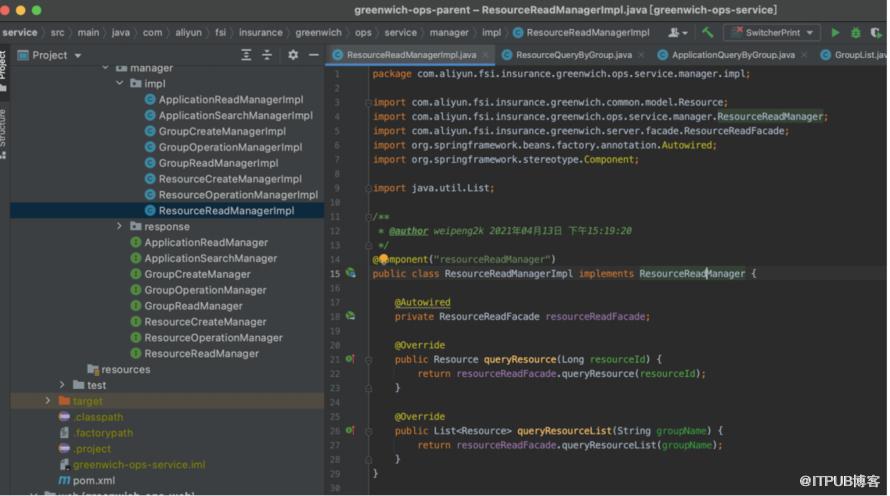The width and height of the screenshot is (890, 496).
Task: Click the Expand All icon in Project panel
Action: point(246,55)
